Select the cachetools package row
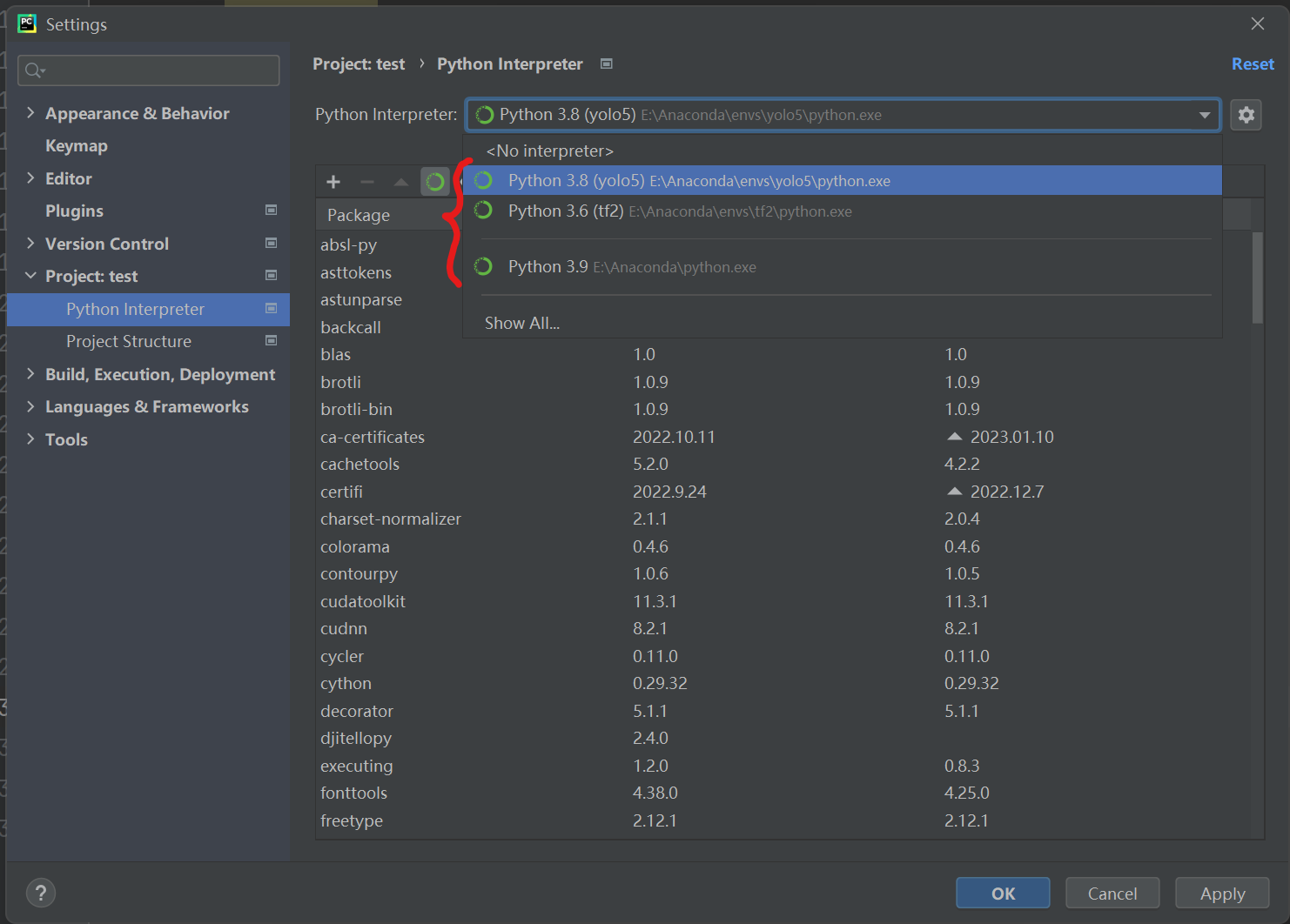 point(783,464)
